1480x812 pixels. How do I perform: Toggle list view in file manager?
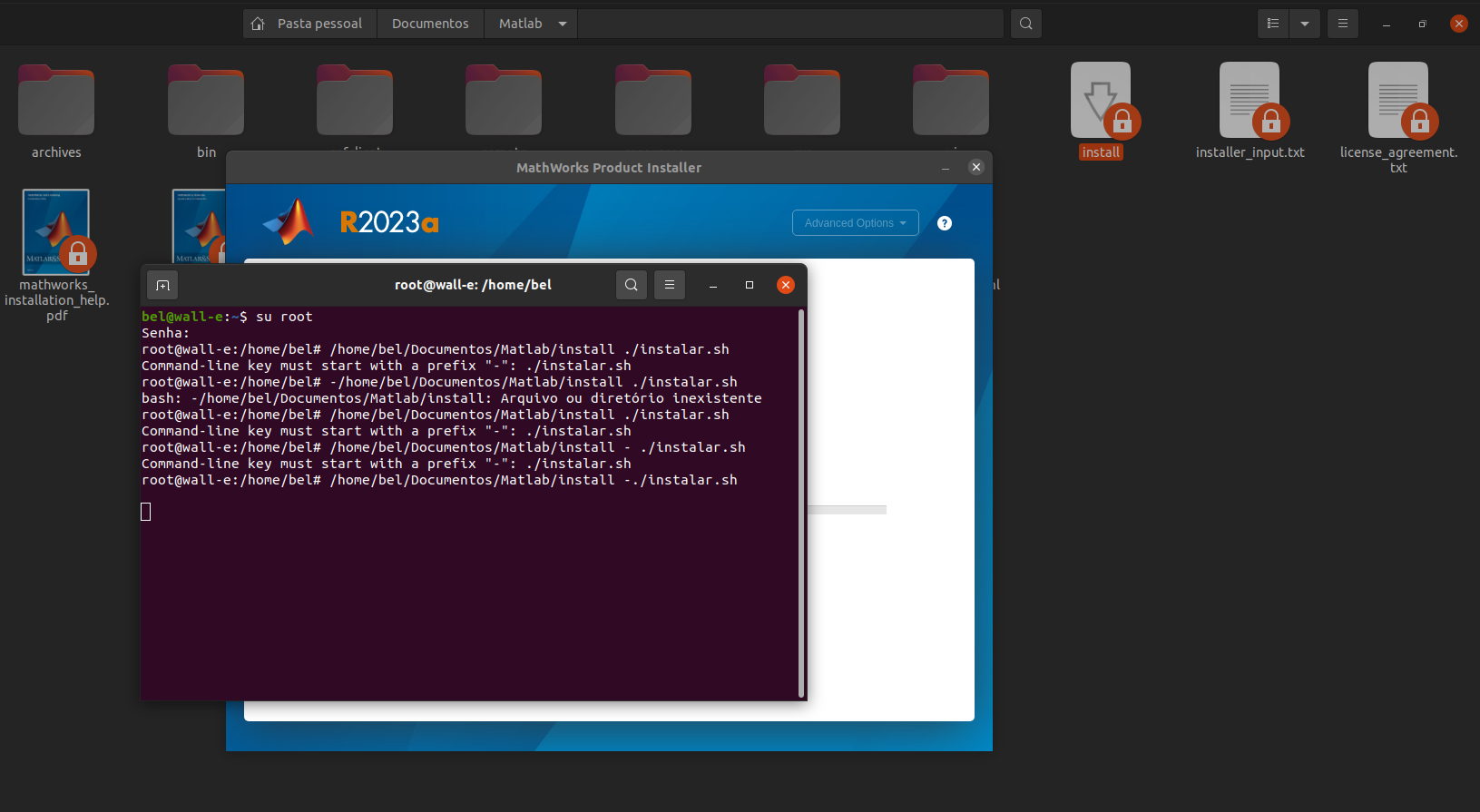click(1273, 24)
